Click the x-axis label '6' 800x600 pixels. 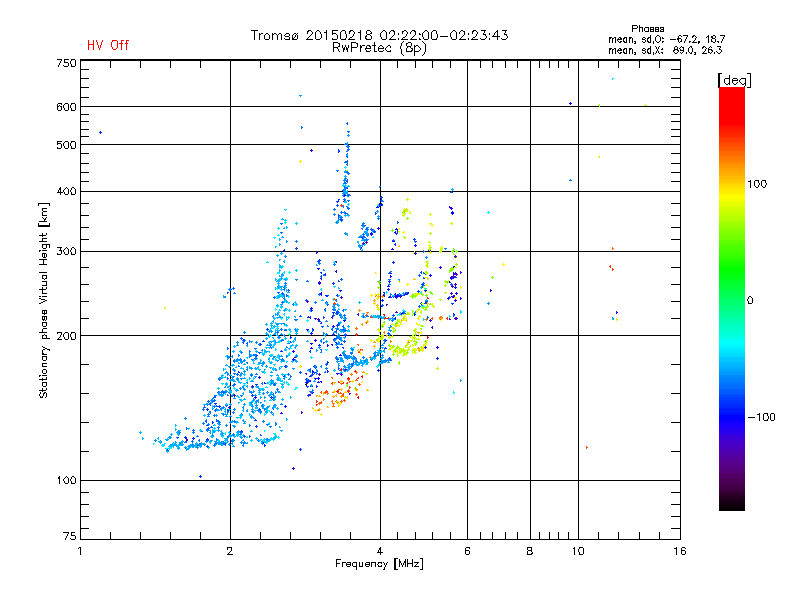pos(467,551)
